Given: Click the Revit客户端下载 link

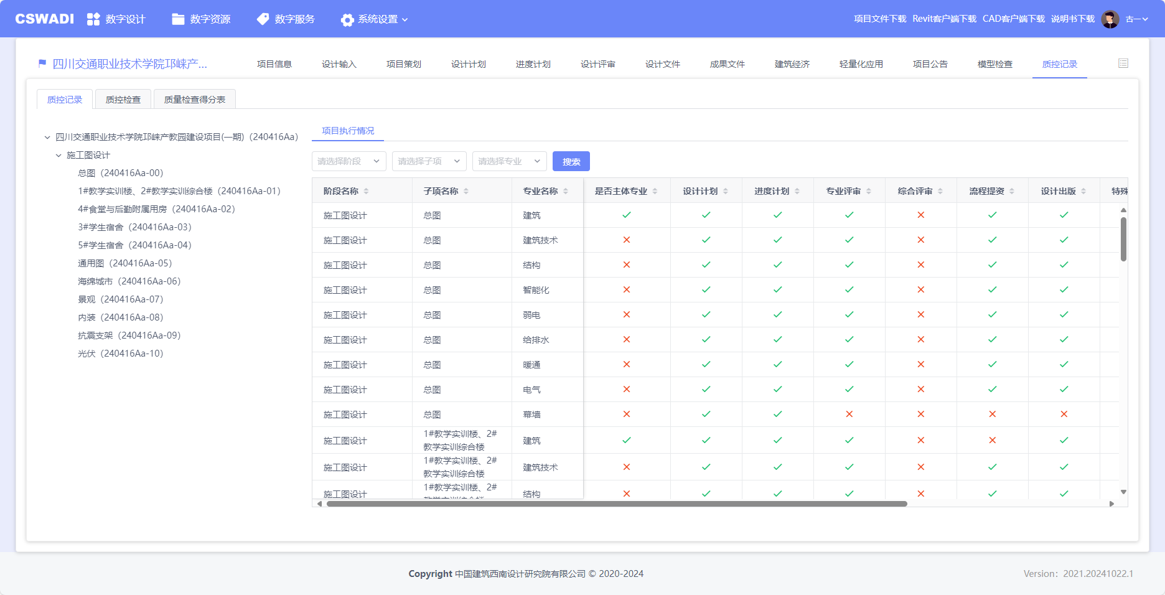Looking at the screenshot, I should pyautogui.click(x=944, y=19).
